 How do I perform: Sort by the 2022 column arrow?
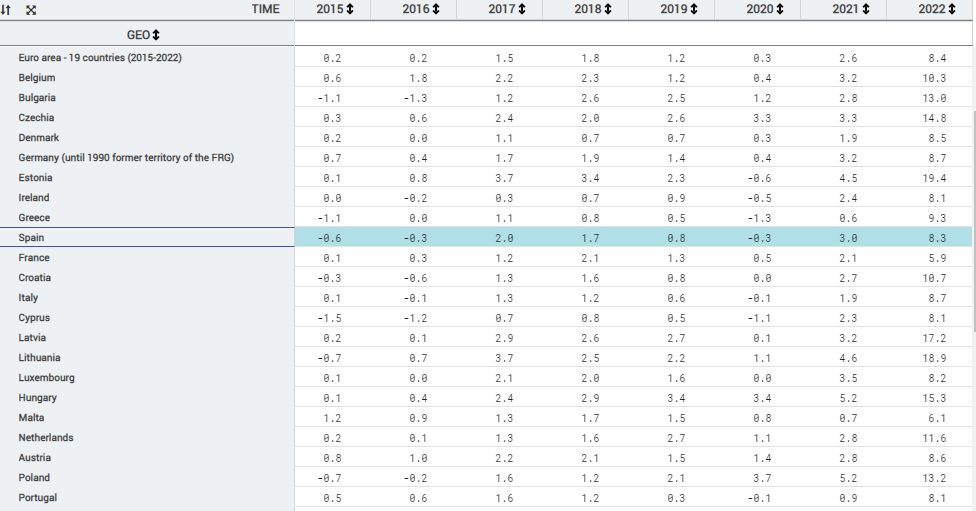pyautogui.click(x=951, y=10)
